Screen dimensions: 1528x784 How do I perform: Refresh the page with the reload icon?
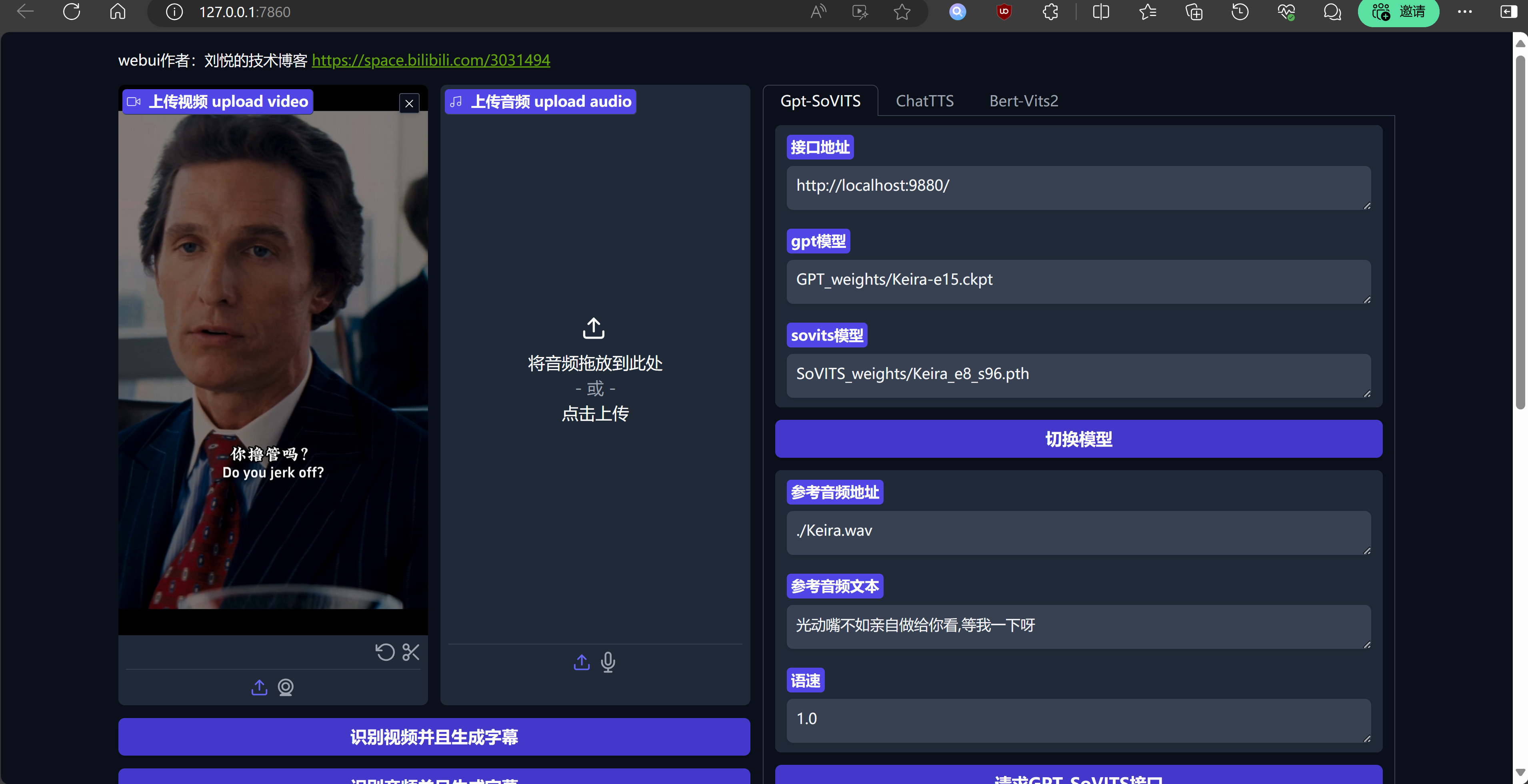coord(72,12)
